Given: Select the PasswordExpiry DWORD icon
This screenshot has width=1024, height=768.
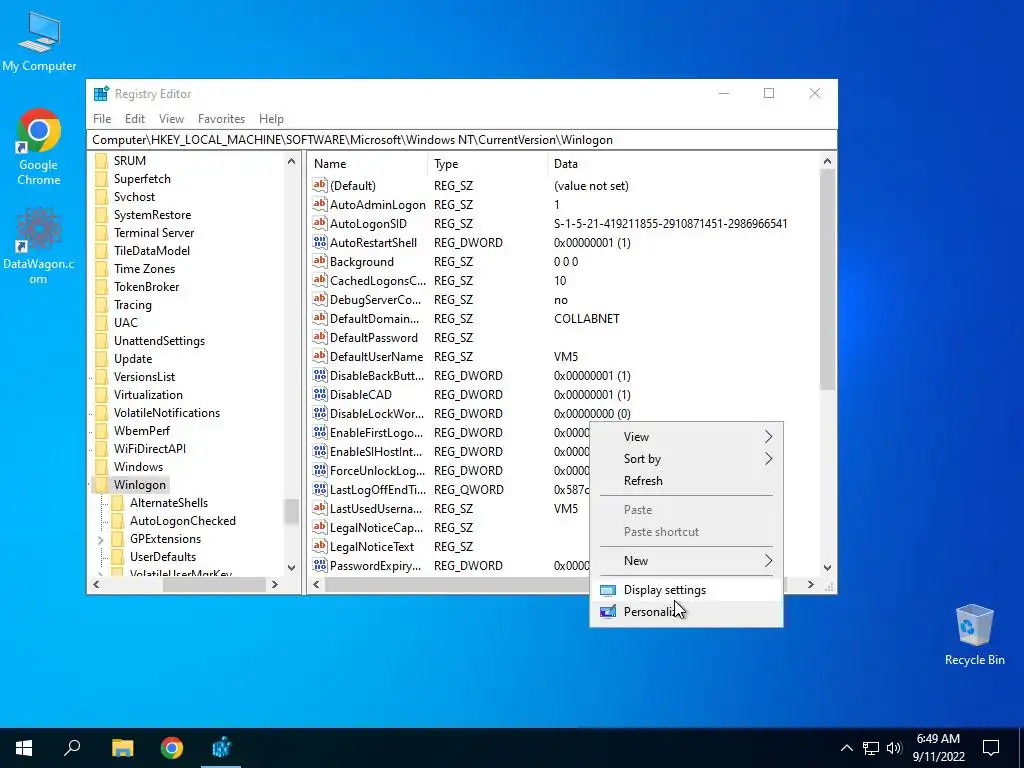Looking at the screenshot, I should coord(319,565).
